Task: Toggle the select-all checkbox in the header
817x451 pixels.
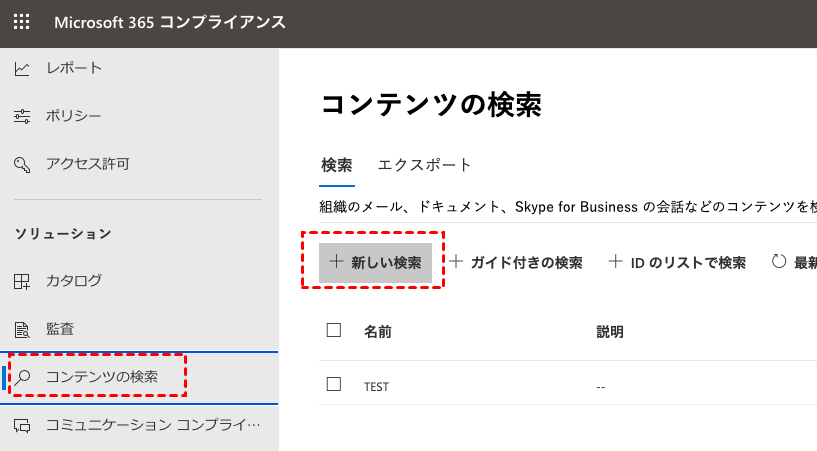Action: [334, 330]
